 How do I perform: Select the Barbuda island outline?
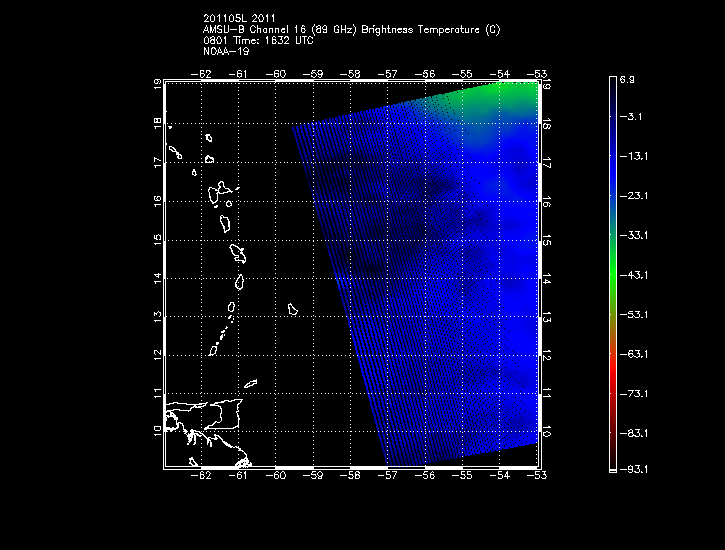pyautogui.click(x=209, y=139)
